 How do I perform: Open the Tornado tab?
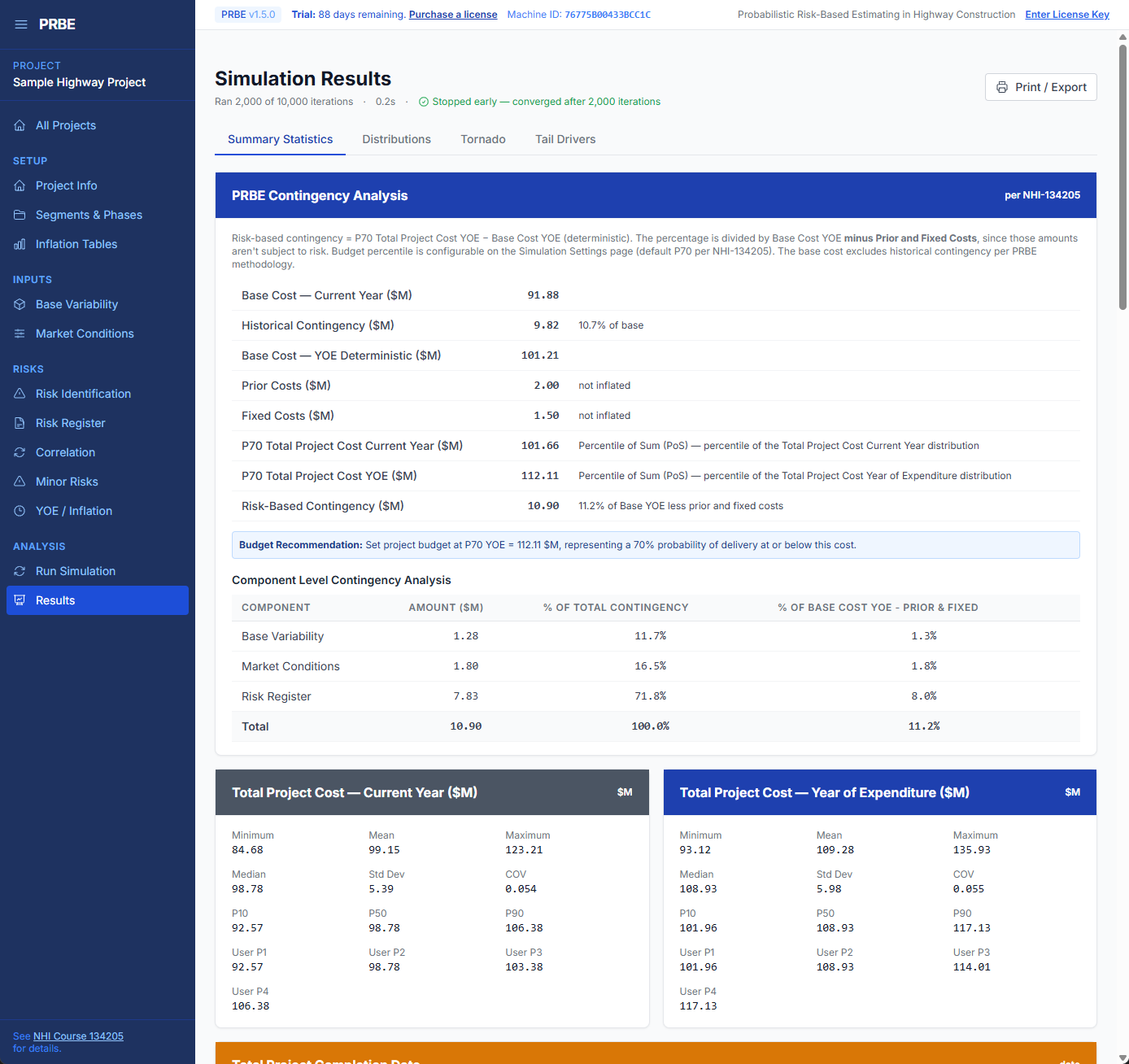click(482, 139)
